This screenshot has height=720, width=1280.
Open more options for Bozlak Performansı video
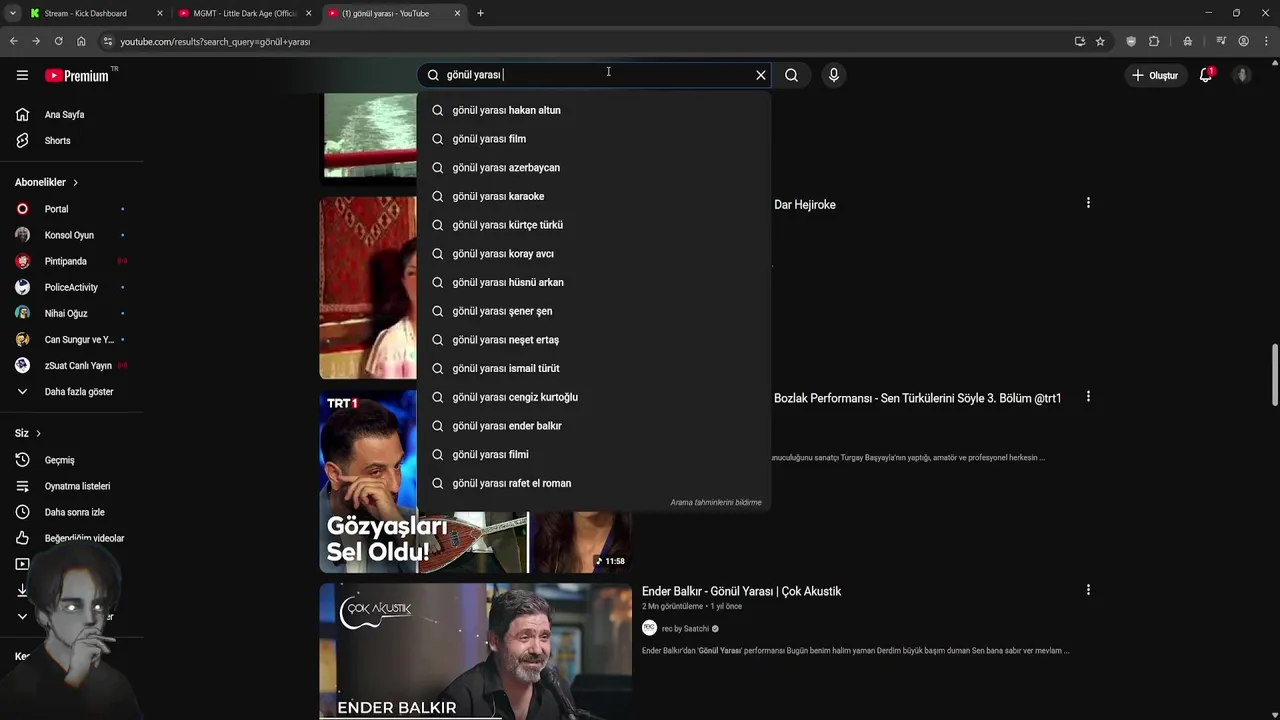point(1088,397)
